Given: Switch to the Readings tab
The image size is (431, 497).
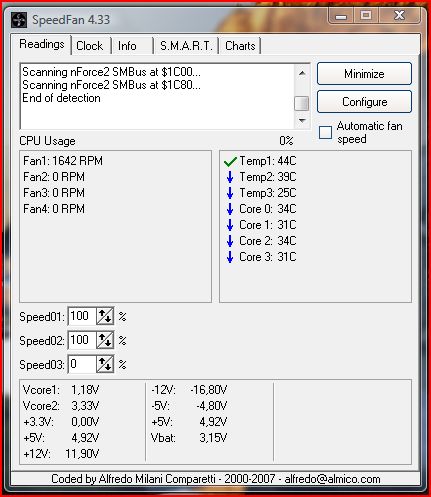Looking at the screenshot, I should pyautogui.click(x=42, y=44).
